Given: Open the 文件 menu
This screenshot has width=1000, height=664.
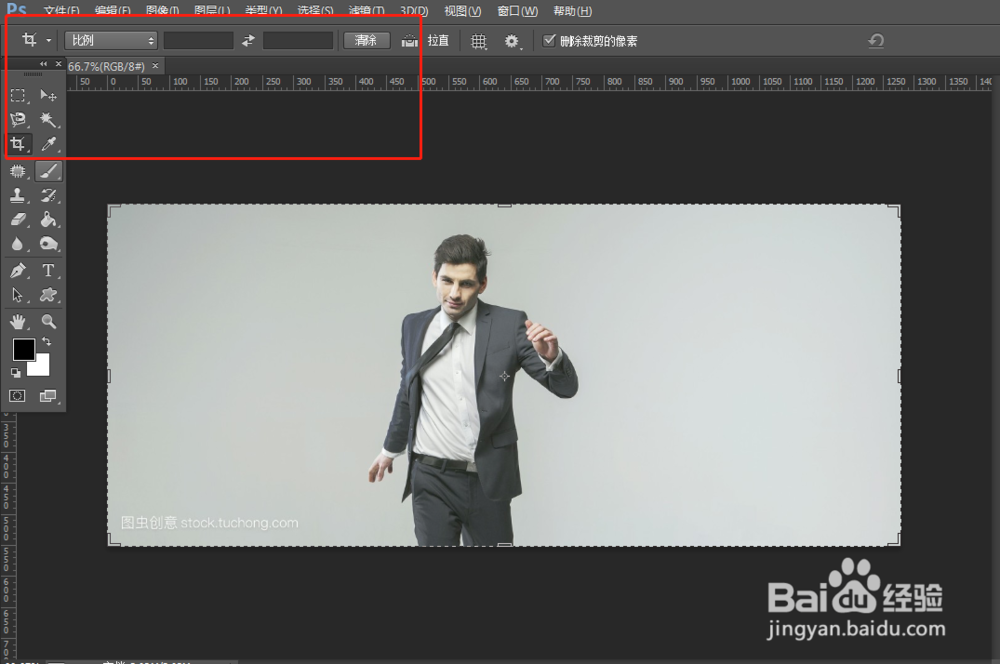Looking at the screenshot, I should [x=61, y=11].
